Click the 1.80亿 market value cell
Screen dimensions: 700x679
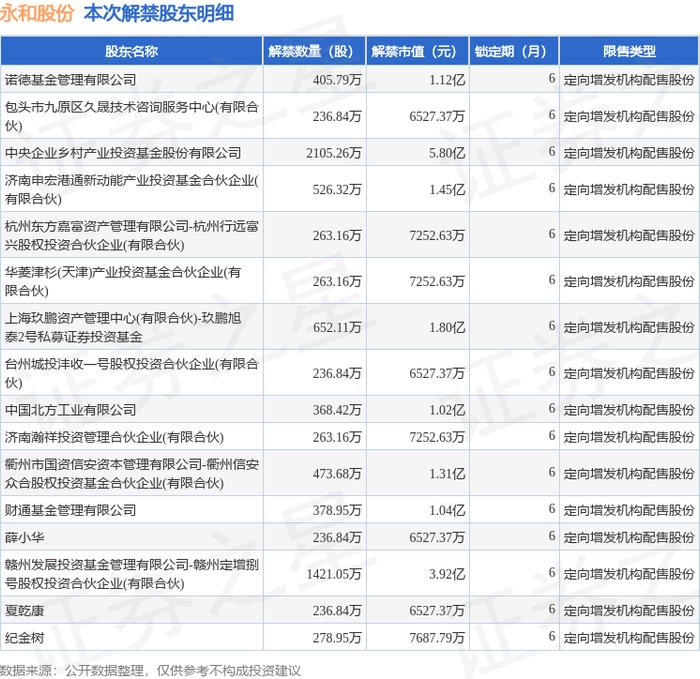pos(447,327)
